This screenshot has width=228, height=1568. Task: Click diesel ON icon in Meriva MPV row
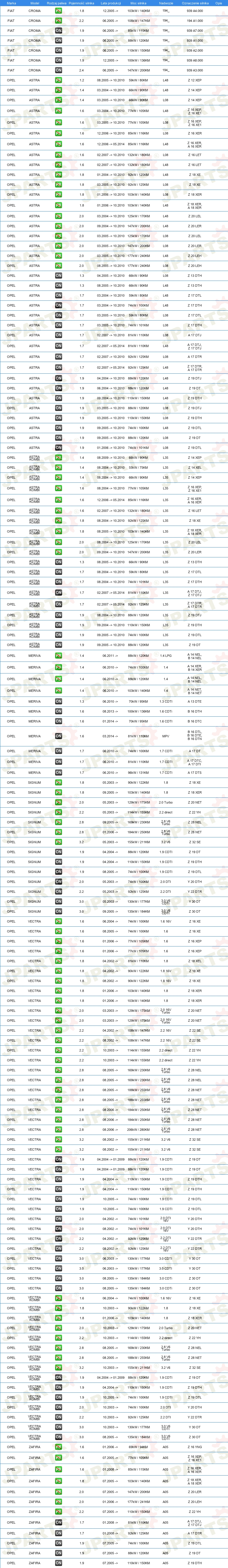pyautogui.click(x=58, y=736)
